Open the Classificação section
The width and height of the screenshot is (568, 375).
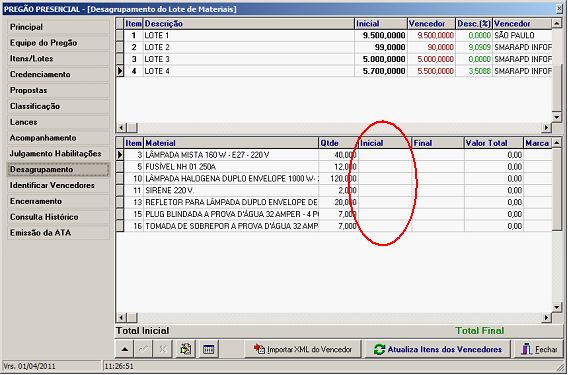58,107
